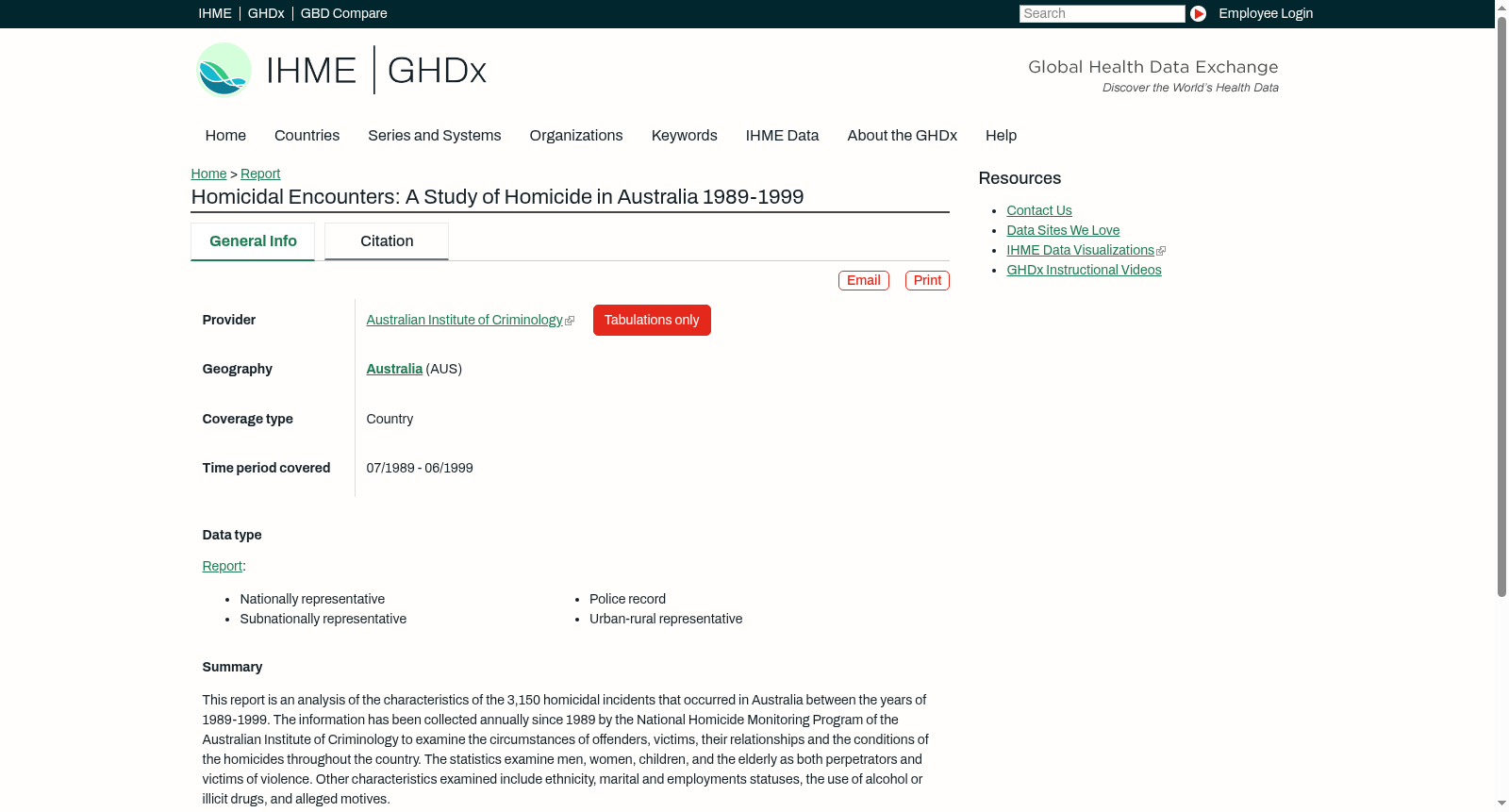Click the Tabulations only red badge
The height and width of the screenshot is (812, 1509).
pos(652,320)
